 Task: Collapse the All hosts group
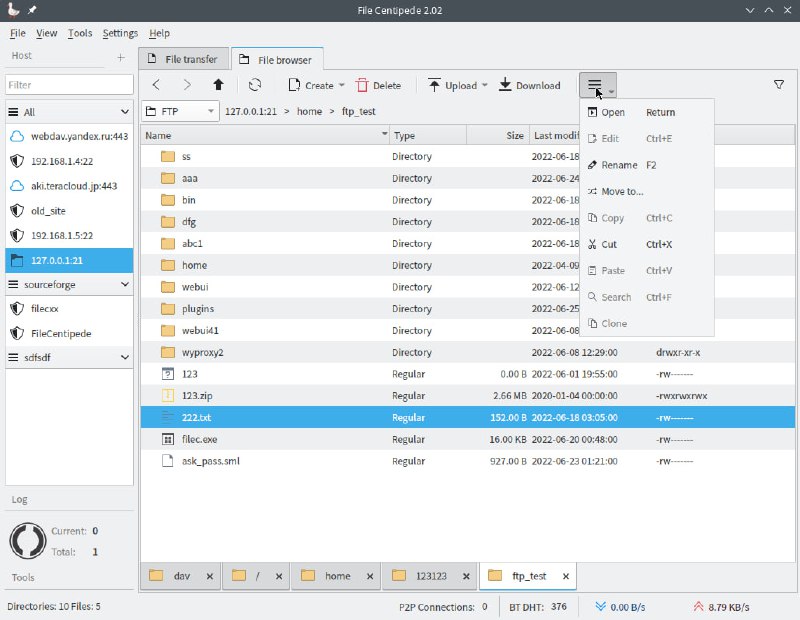(124, 113)
